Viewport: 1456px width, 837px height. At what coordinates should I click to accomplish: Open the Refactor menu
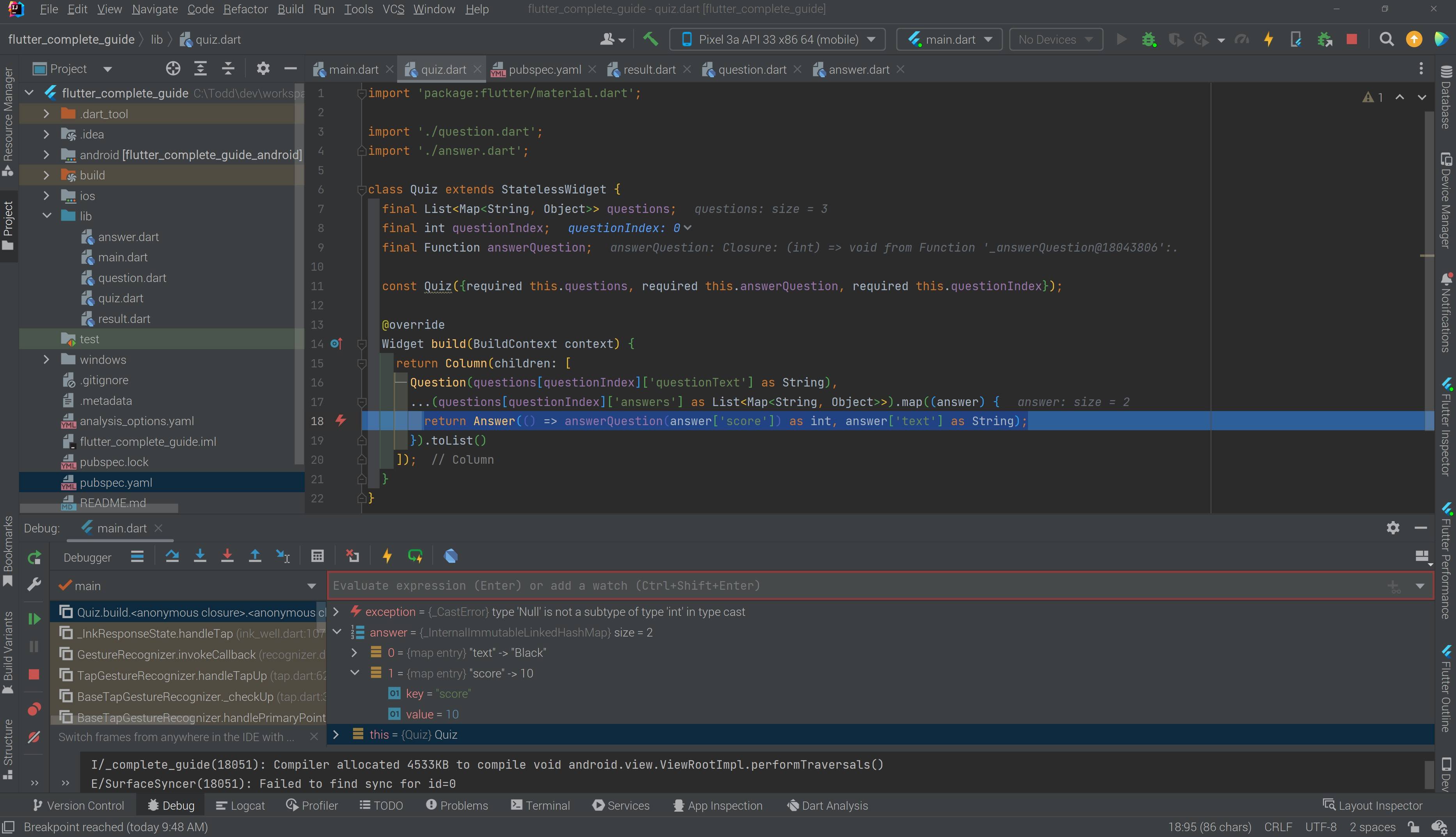(x=245, y=9)
